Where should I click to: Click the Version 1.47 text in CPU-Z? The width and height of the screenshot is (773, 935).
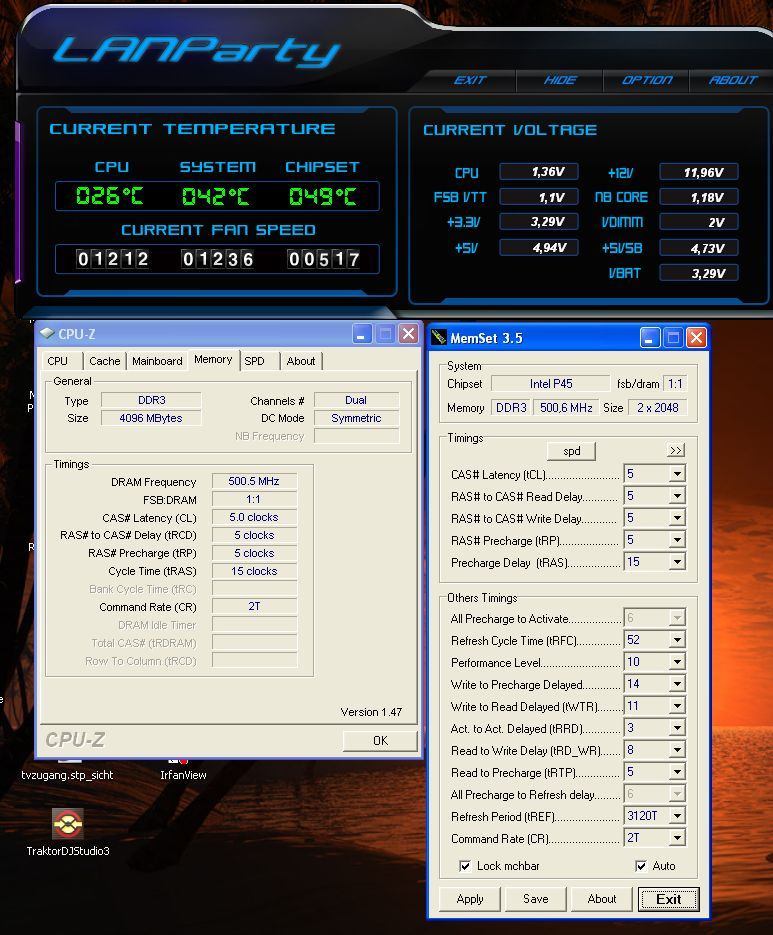[371, 712]
